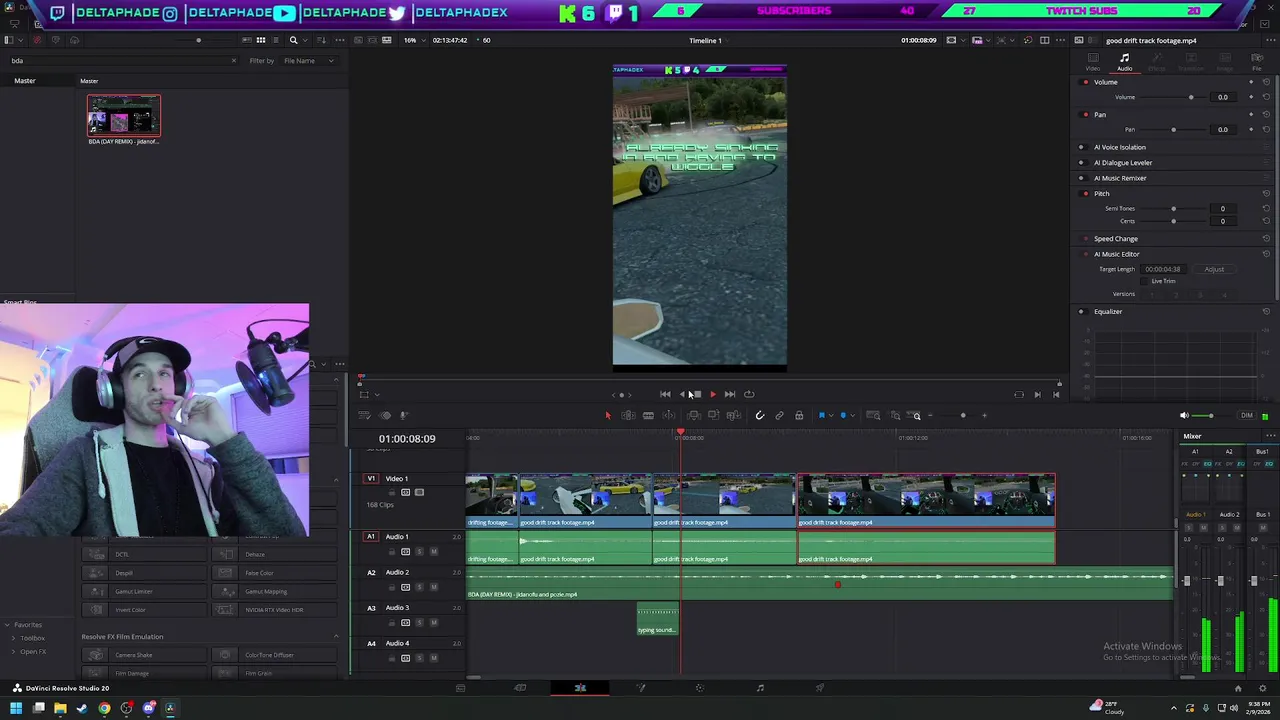Open Windows Start menu
Screen dimensions: 1280x720
[15, 709]
